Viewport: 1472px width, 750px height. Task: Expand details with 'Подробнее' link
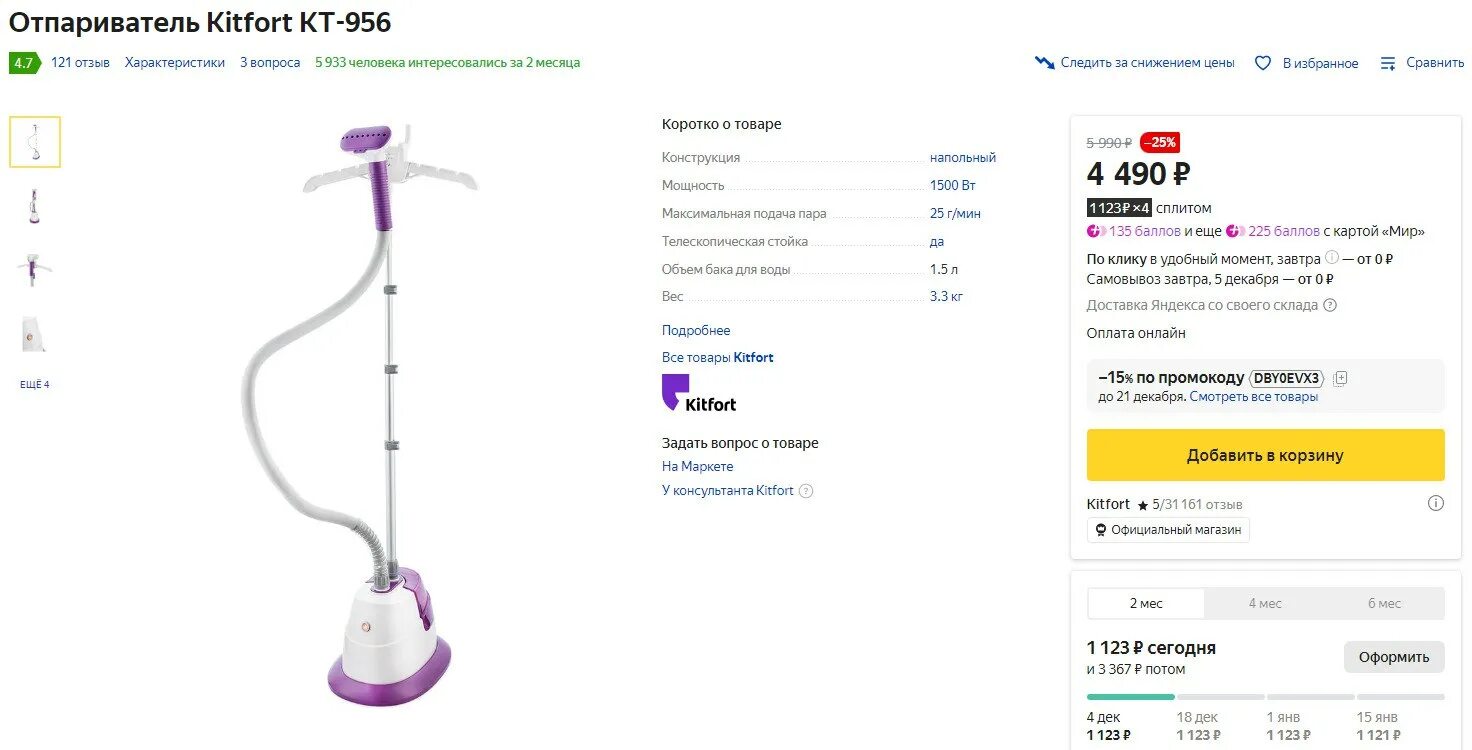click(696, 330)
